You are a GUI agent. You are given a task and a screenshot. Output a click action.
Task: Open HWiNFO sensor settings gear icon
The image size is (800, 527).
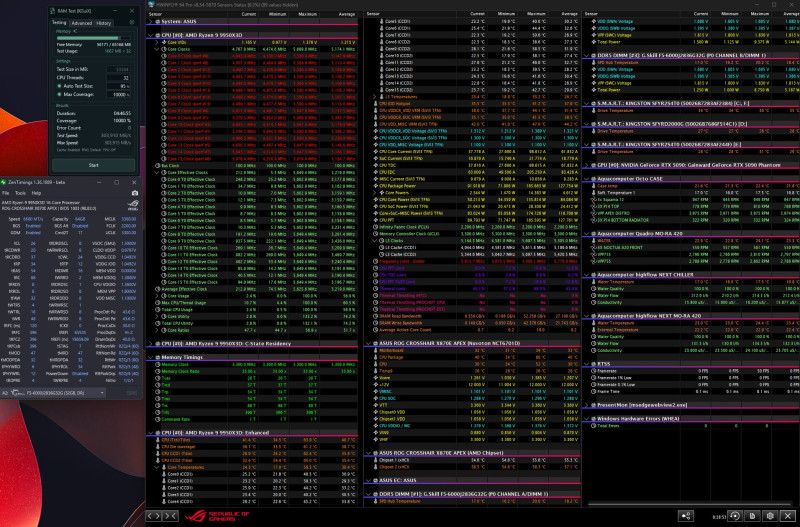tap(770, 516)
